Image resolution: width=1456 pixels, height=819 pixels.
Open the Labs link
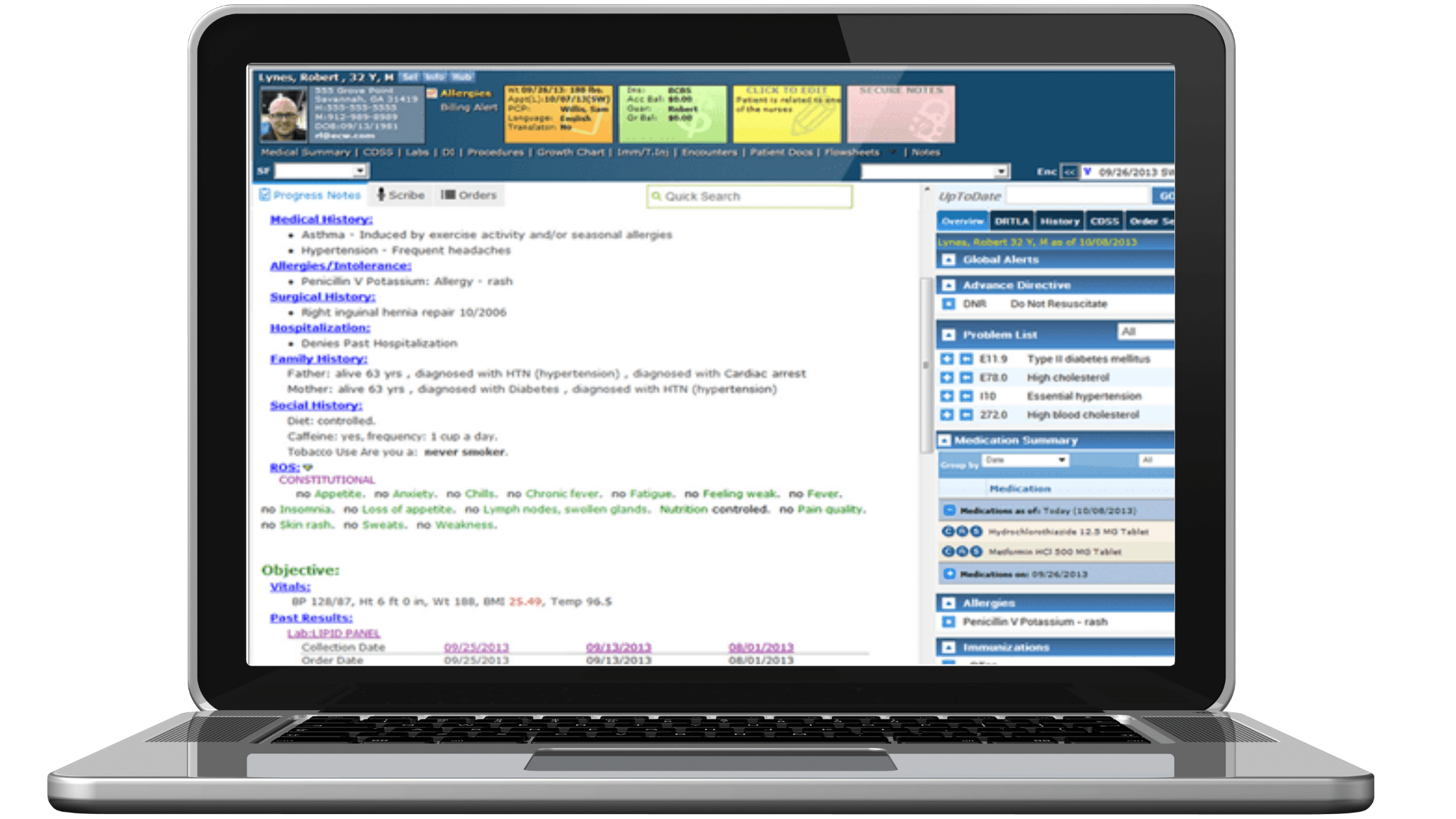coord(417,152)
